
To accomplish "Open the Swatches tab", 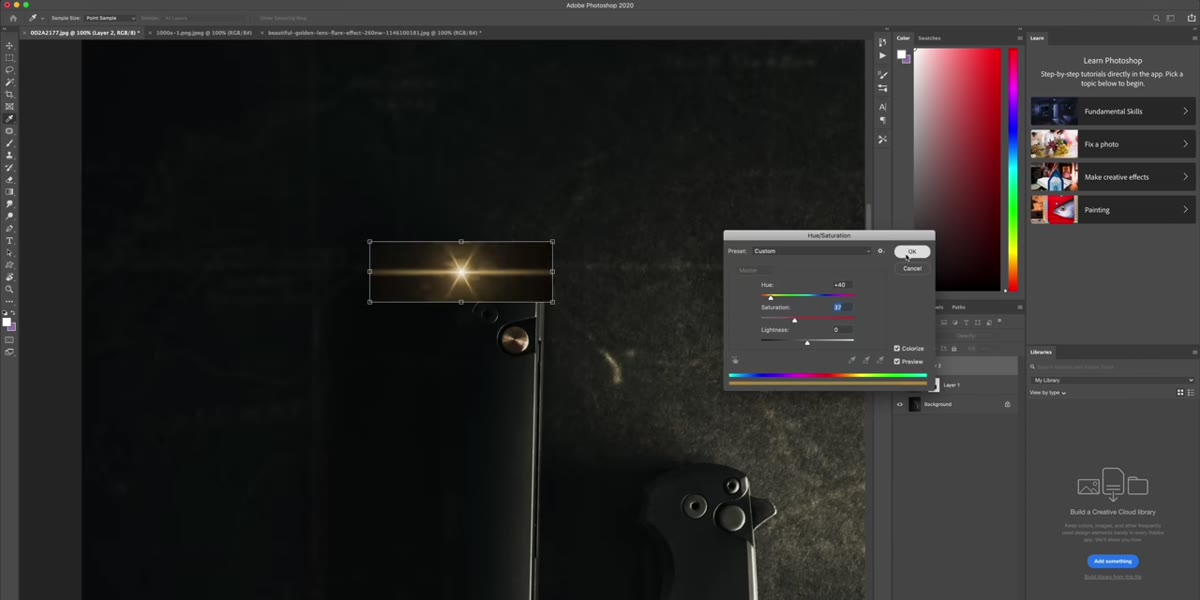I will pos(929,38).
